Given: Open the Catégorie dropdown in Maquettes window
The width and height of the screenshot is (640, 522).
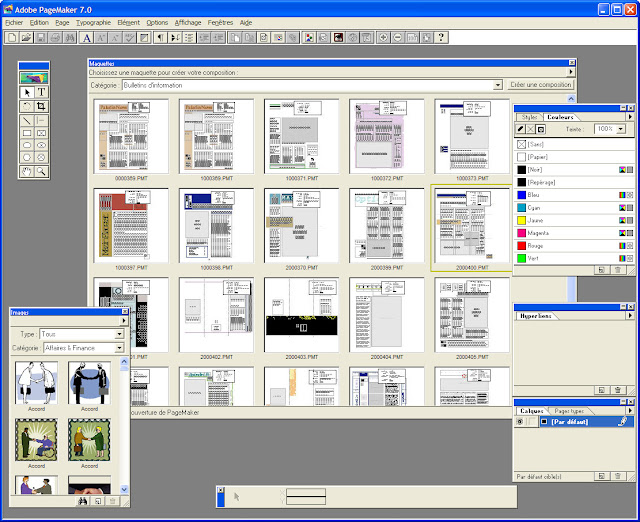Looking at the screenshot, I should coord(498,85).
